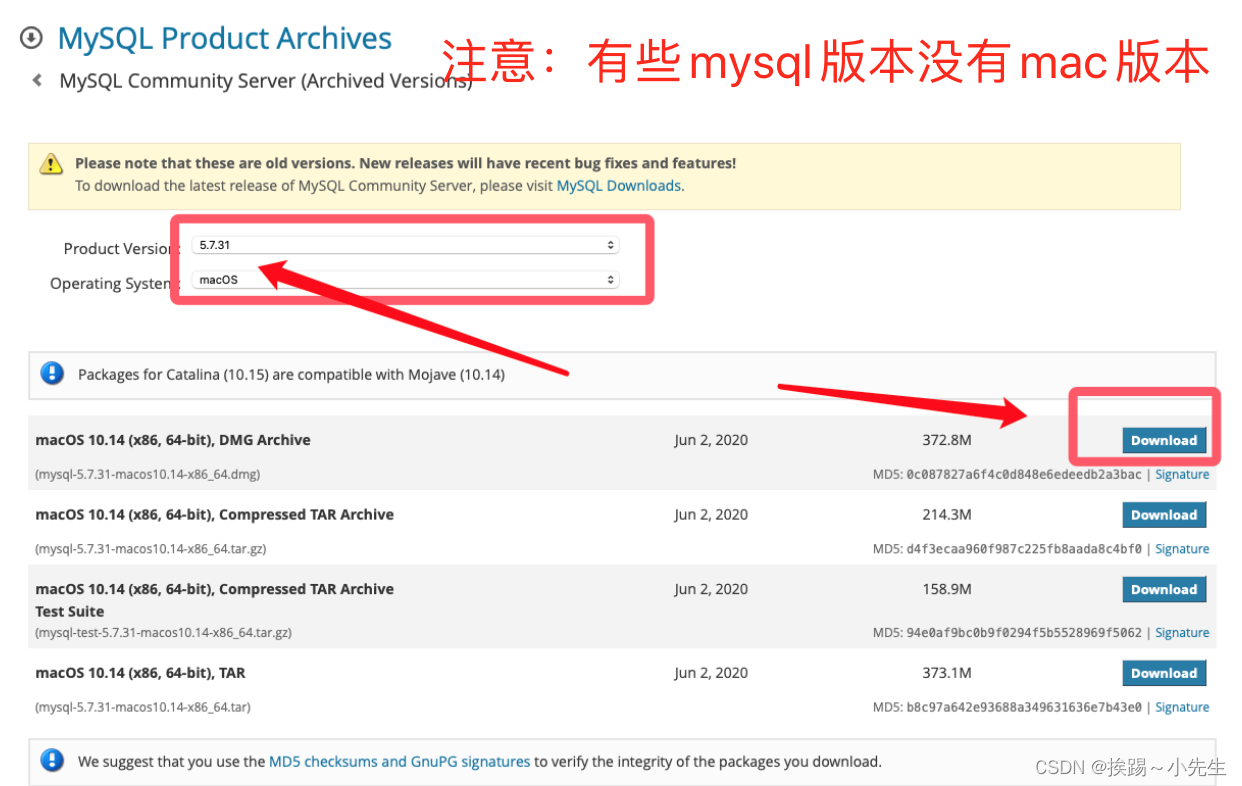Download the 214.3M Compressed TAR Archive
The height and width of the screenshot is (786, 1242).
point(1164,515)
